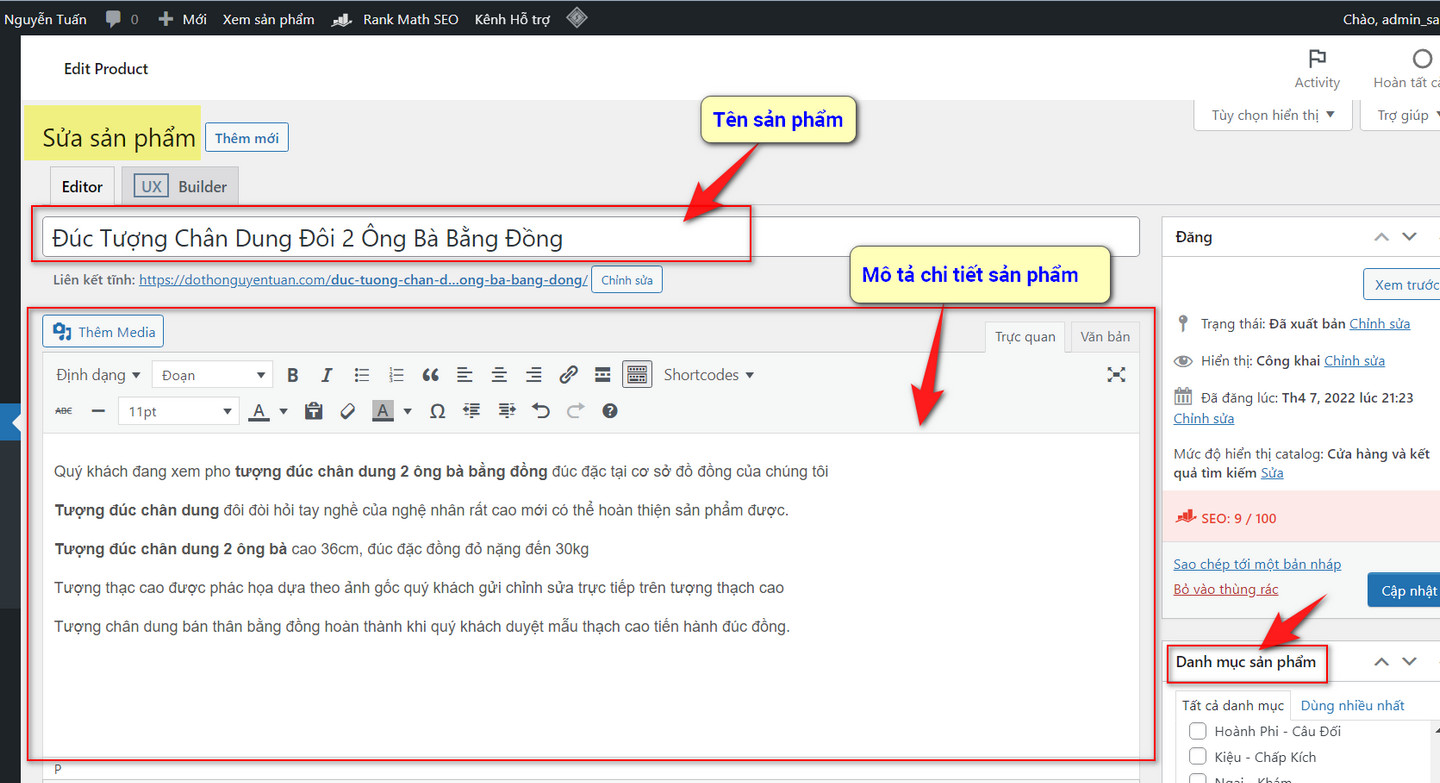Toggle bold formatting in the editor
This screenshot has width=1440, height=783.
pos(293,375)
